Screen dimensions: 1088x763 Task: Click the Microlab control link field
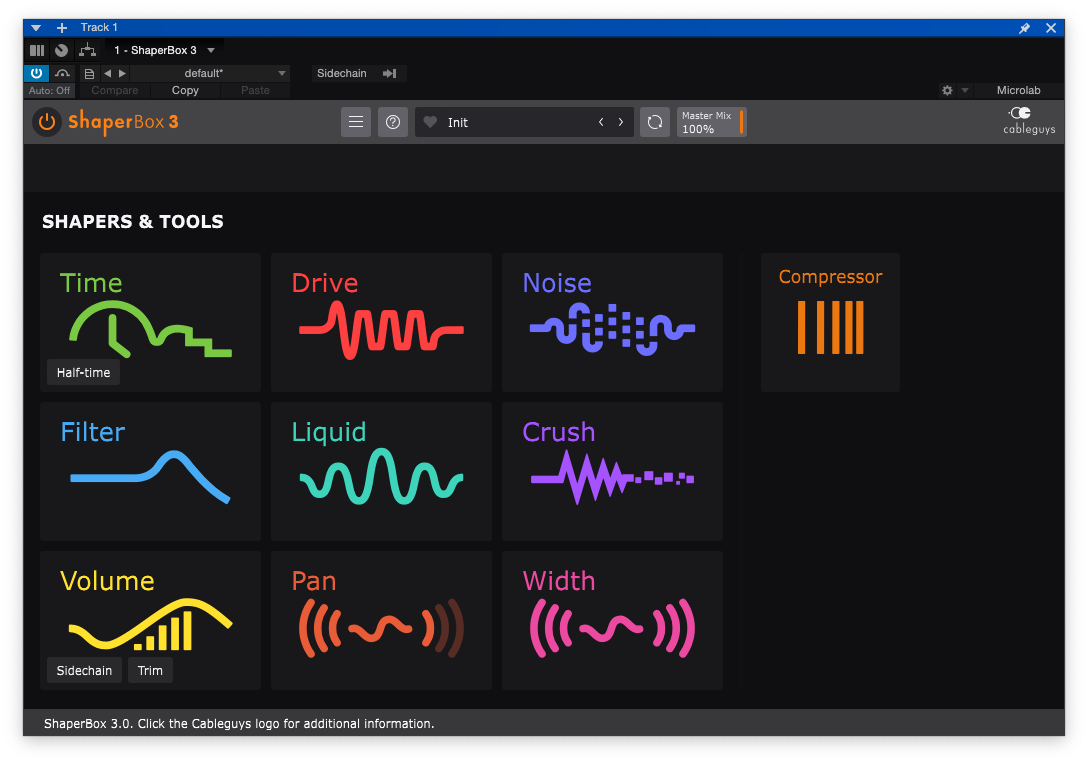click(x=1018, y=90)
